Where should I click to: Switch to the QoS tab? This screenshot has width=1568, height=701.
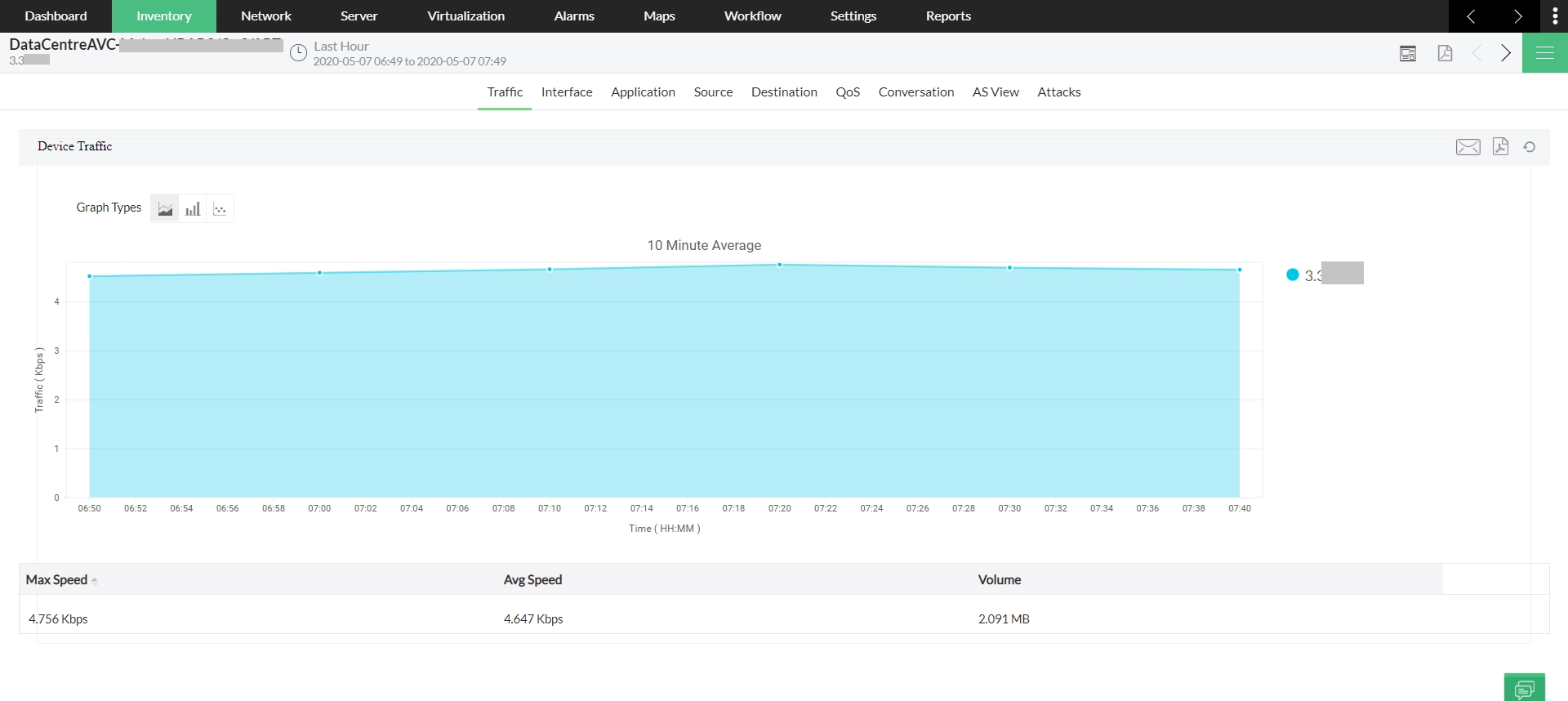click(848, 92)
